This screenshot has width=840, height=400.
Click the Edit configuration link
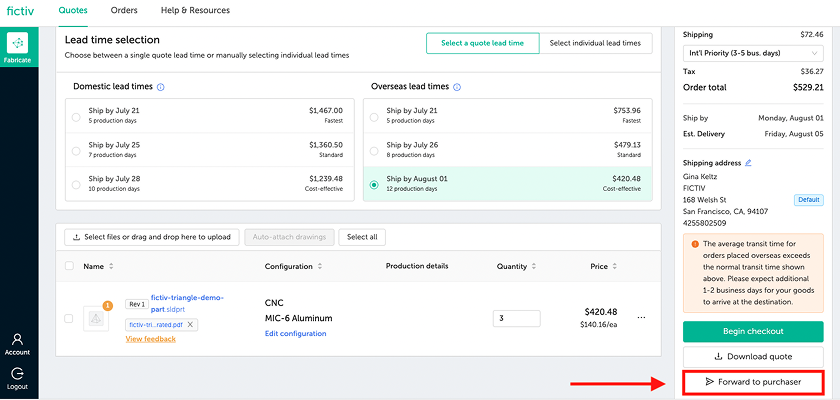point(295,333)
